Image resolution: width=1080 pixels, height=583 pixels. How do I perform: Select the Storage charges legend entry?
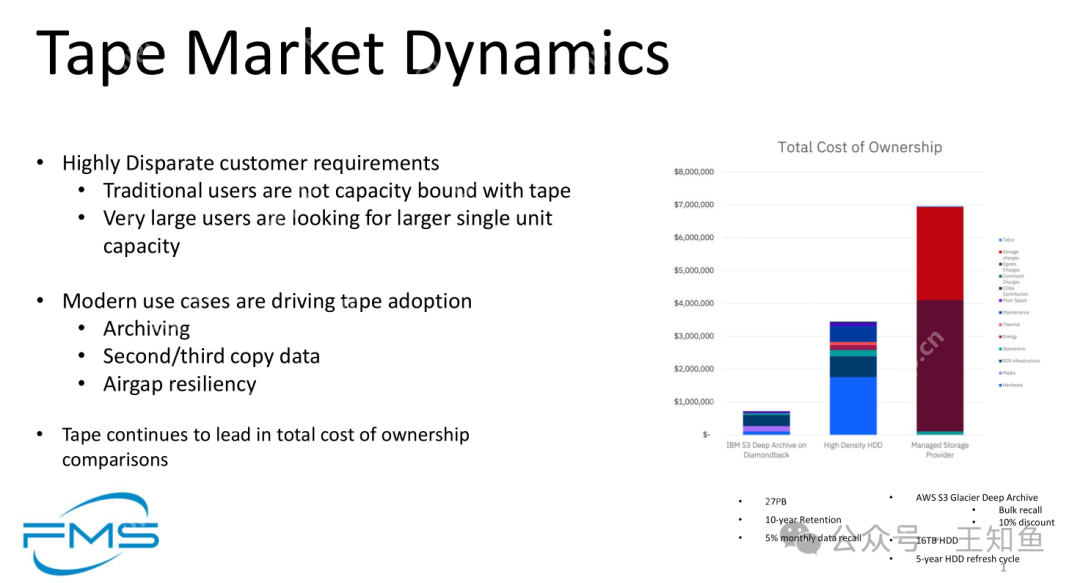click(x=1010, y=254)
